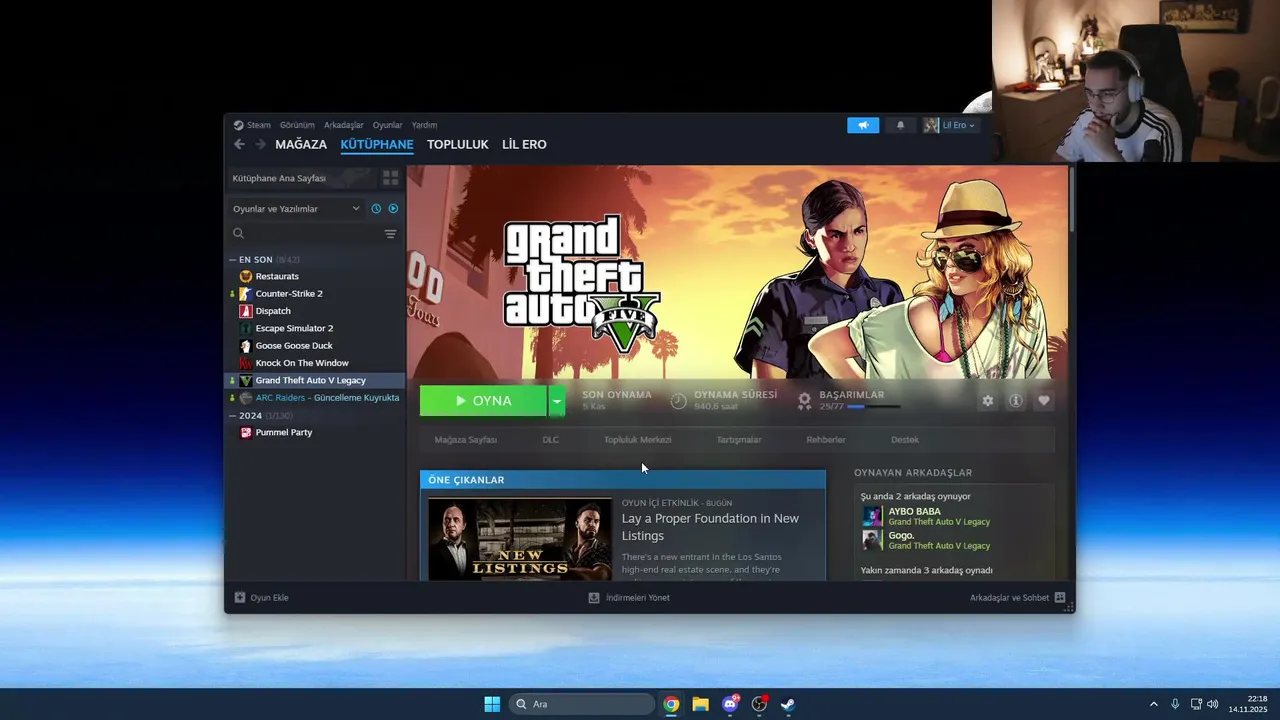Viewport: 1280px width, 720px height.
Task: Open the Yardım menu
Action: pyautogui.click(x=425, y=125)
